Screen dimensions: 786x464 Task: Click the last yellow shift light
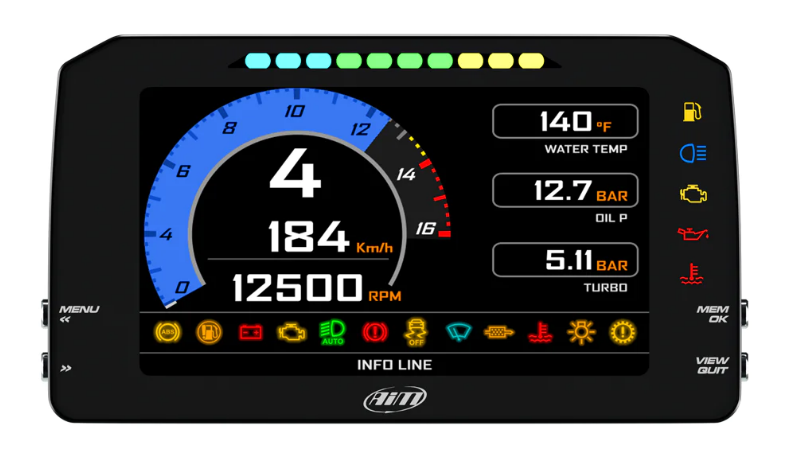531,61
